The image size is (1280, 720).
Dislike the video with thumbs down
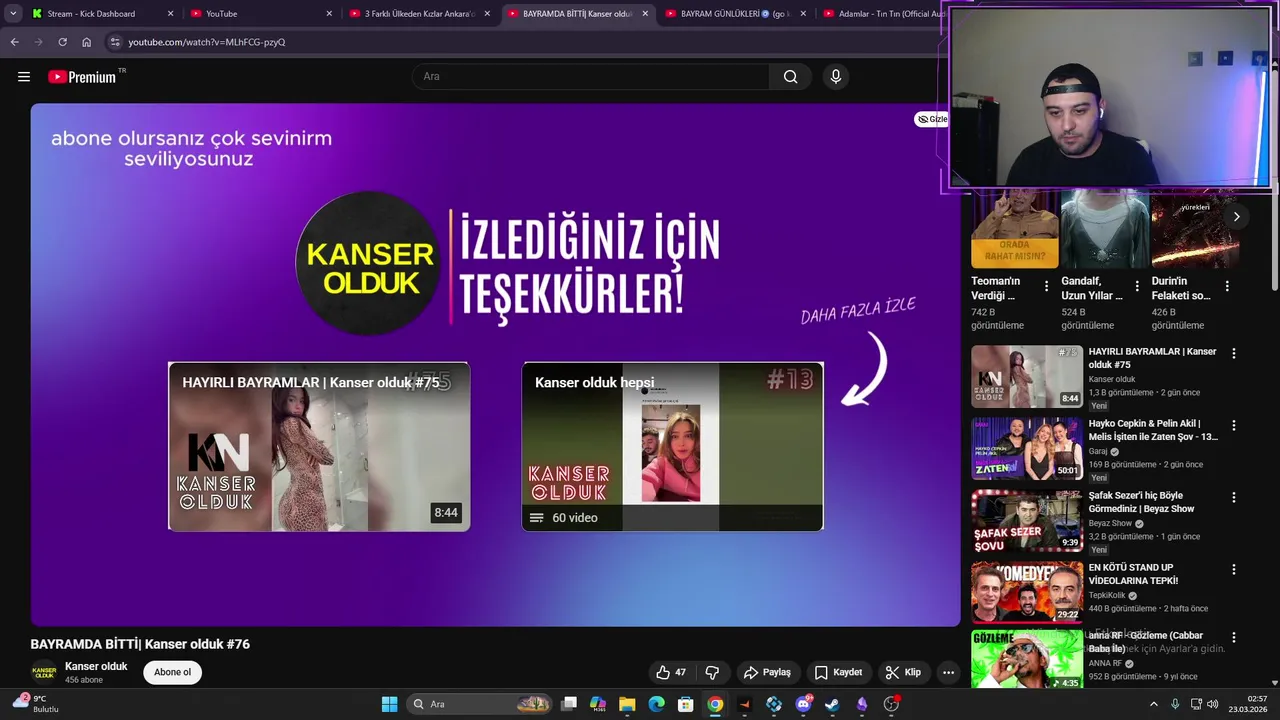[713, 672]
